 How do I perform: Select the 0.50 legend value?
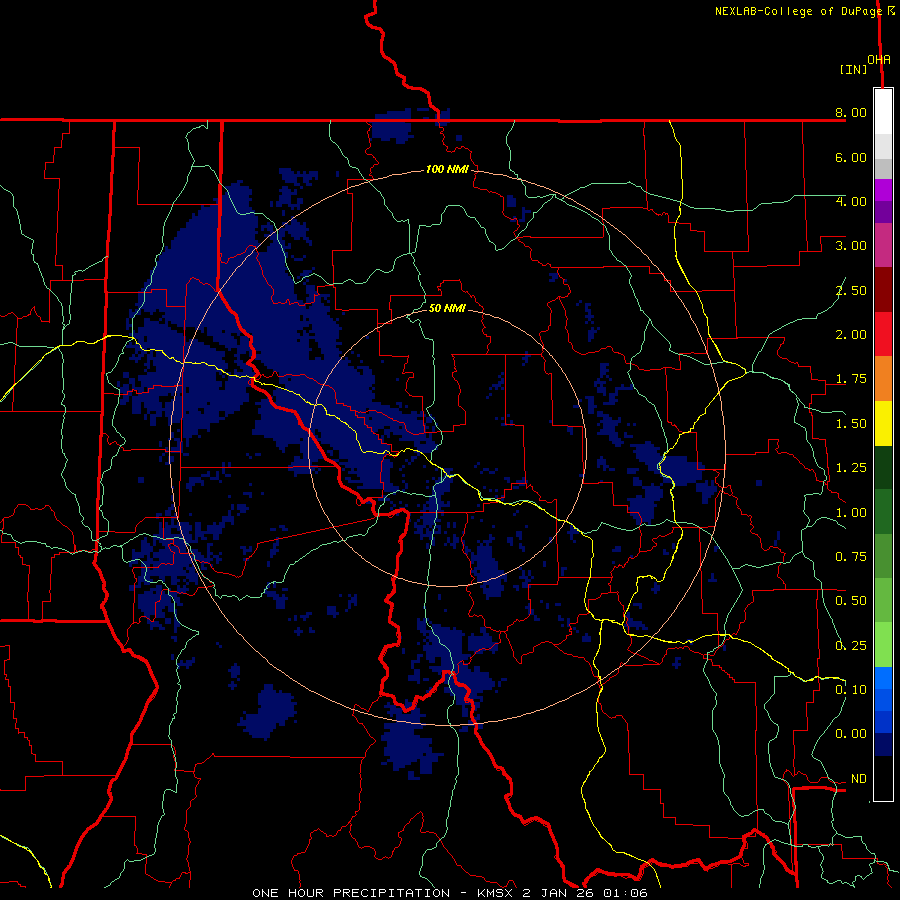pos(851,601)
